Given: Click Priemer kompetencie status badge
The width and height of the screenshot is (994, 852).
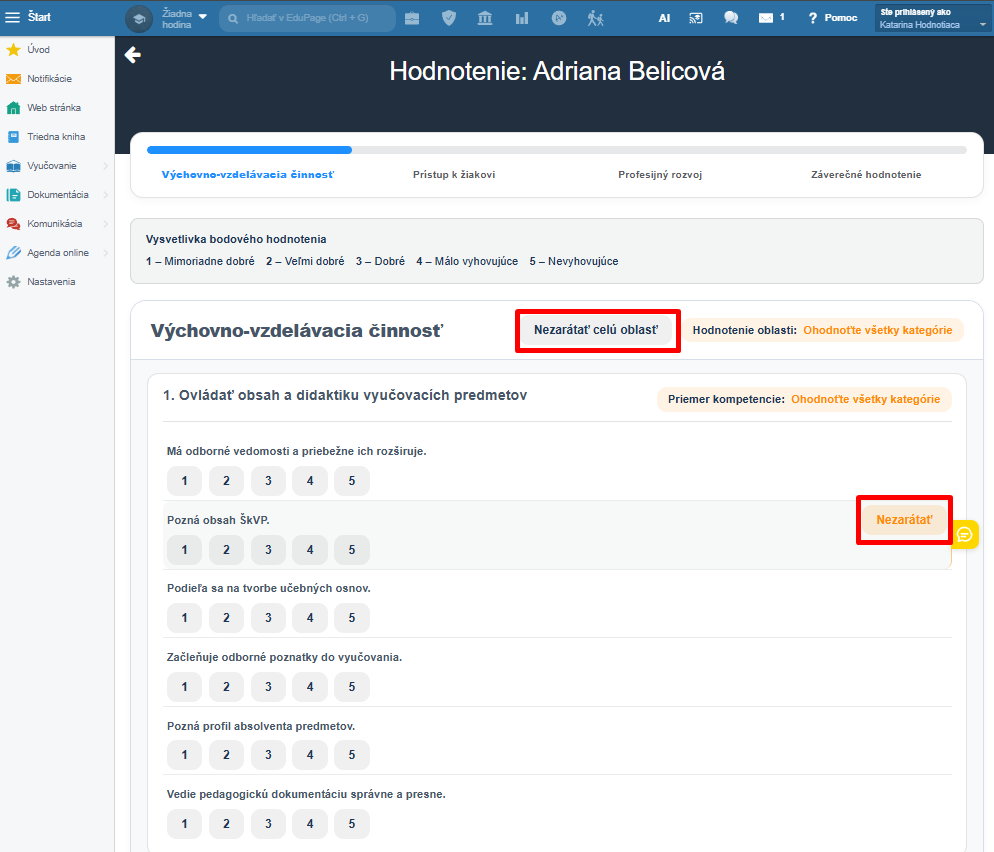Looking at the screenshot, I should coord(804,399).
